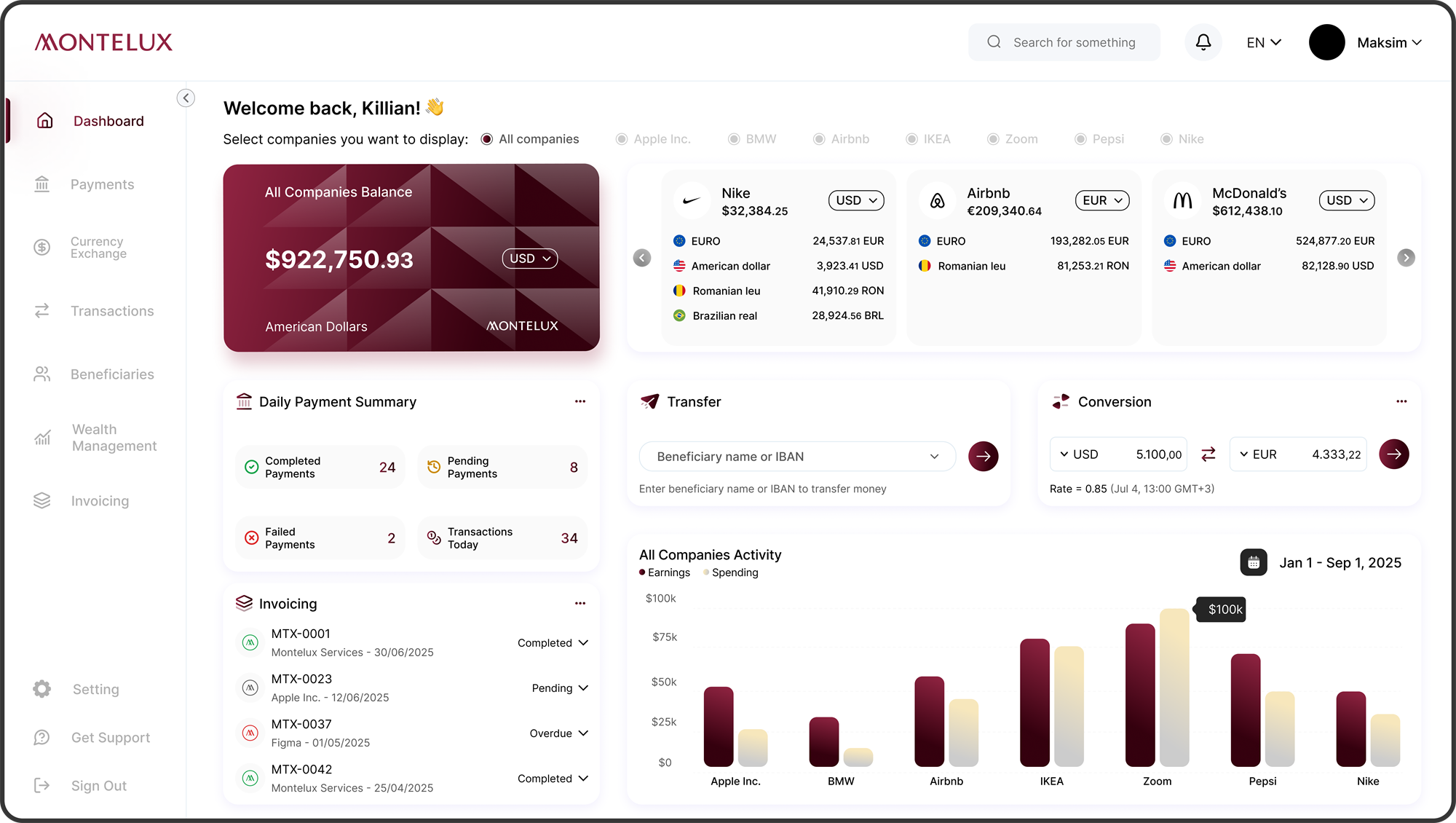The height and width of the screenshot is (823, 1456).
Task: Click the Zoom earnings bar in the chart
Action: [1140, 695]
